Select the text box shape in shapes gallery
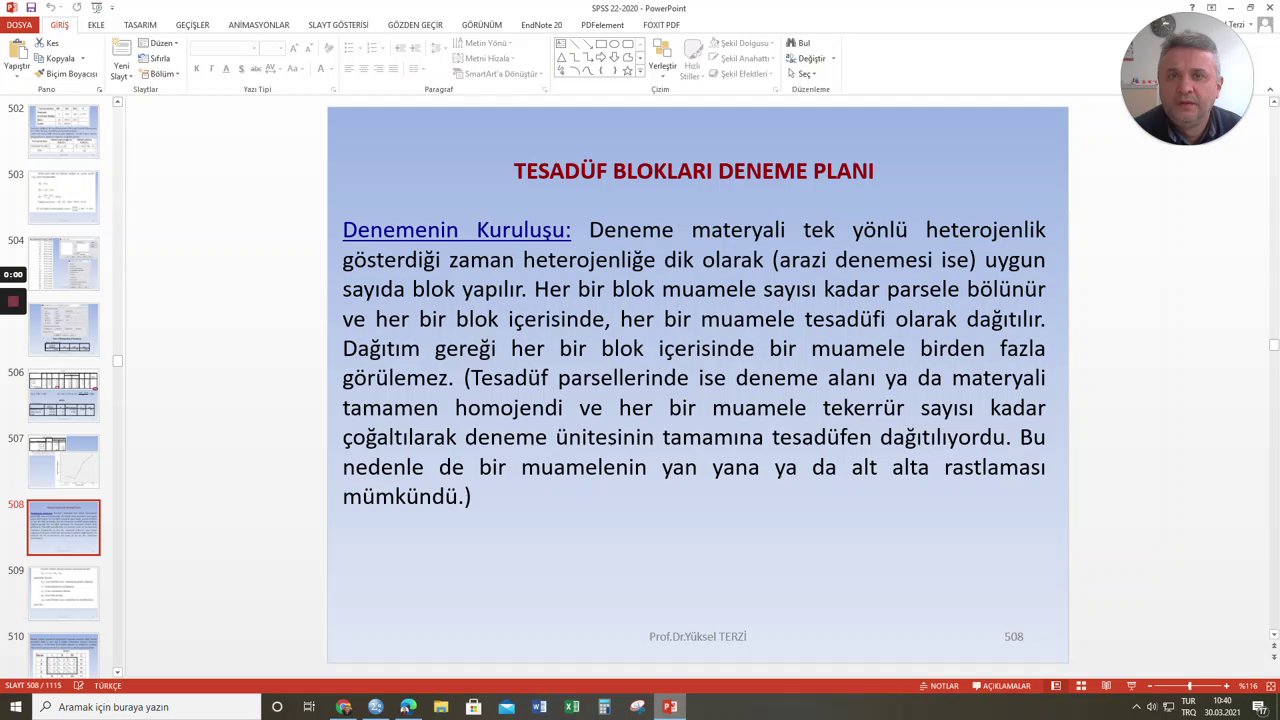Viewport: 1280px width, 720px height. [561, 44]
